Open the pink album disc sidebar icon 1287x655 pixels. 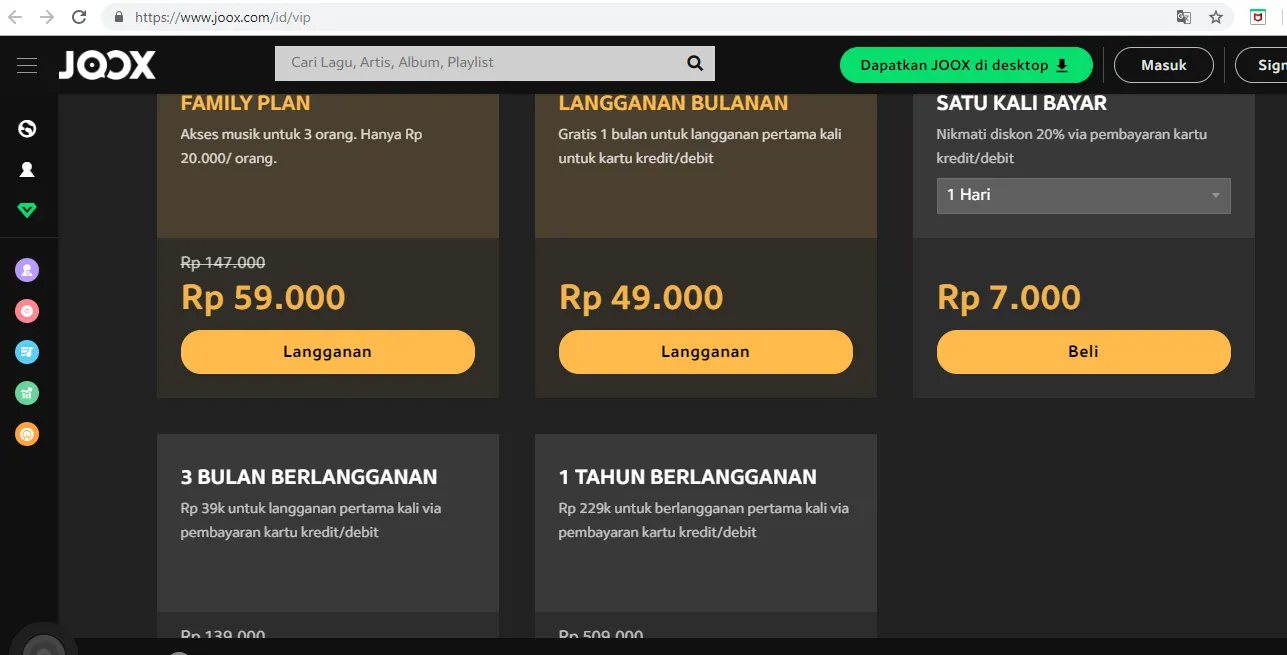tap(27, 311)
